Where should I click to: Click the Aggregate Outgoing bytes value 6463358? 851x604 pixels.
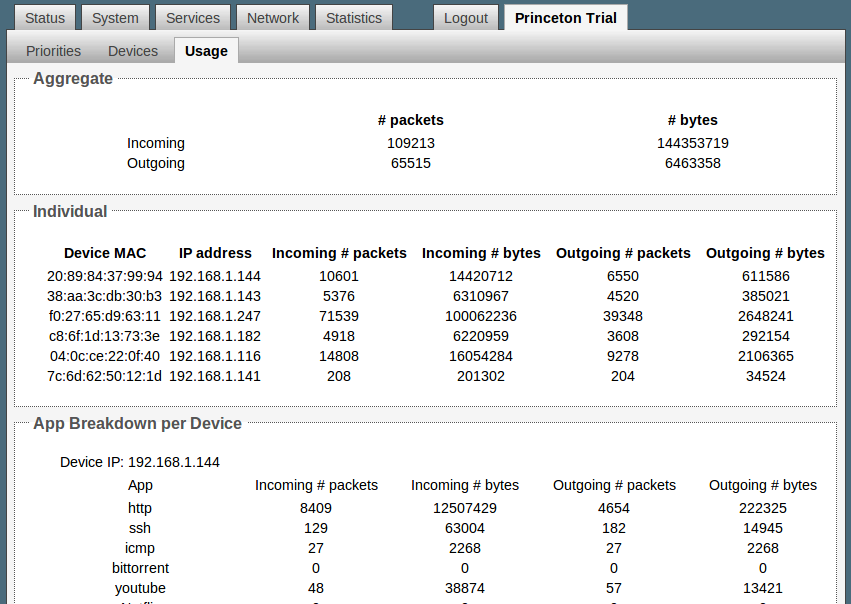coord(692,163)
